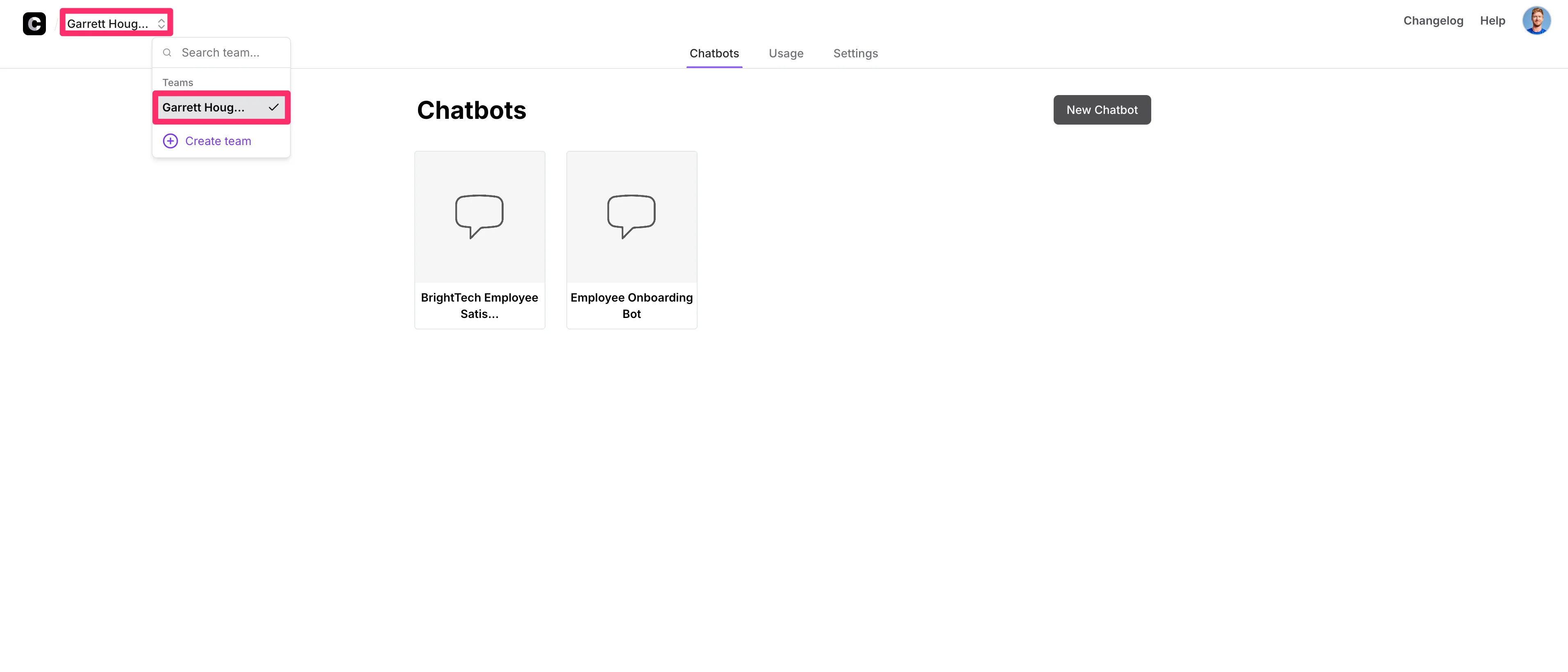The height and width of the screenshot is (672, 1568).
Task: Open the Help link
Action: pyautogui.click(x=1492, y=21)
